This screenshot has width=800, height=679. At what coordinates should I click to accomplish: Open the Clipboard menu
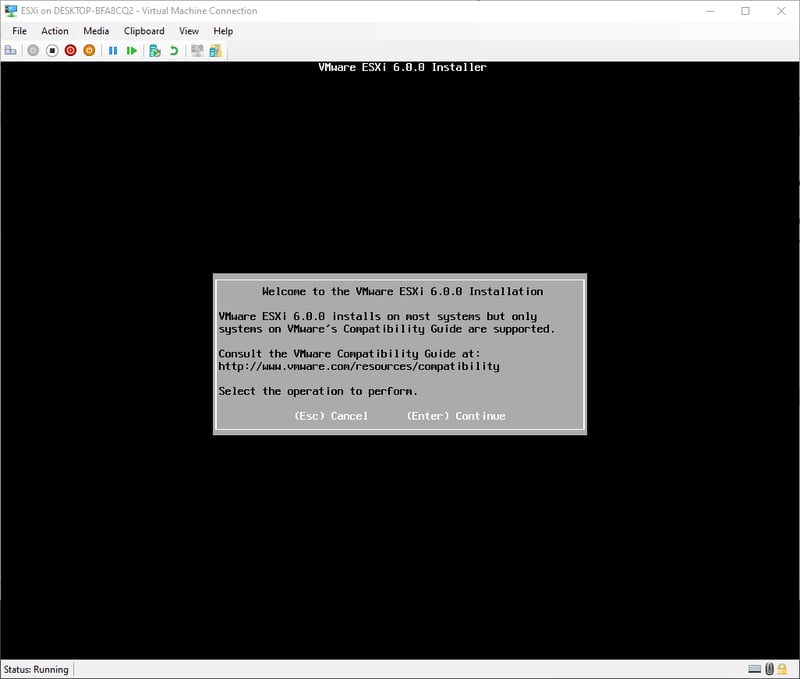coord(144,31)
